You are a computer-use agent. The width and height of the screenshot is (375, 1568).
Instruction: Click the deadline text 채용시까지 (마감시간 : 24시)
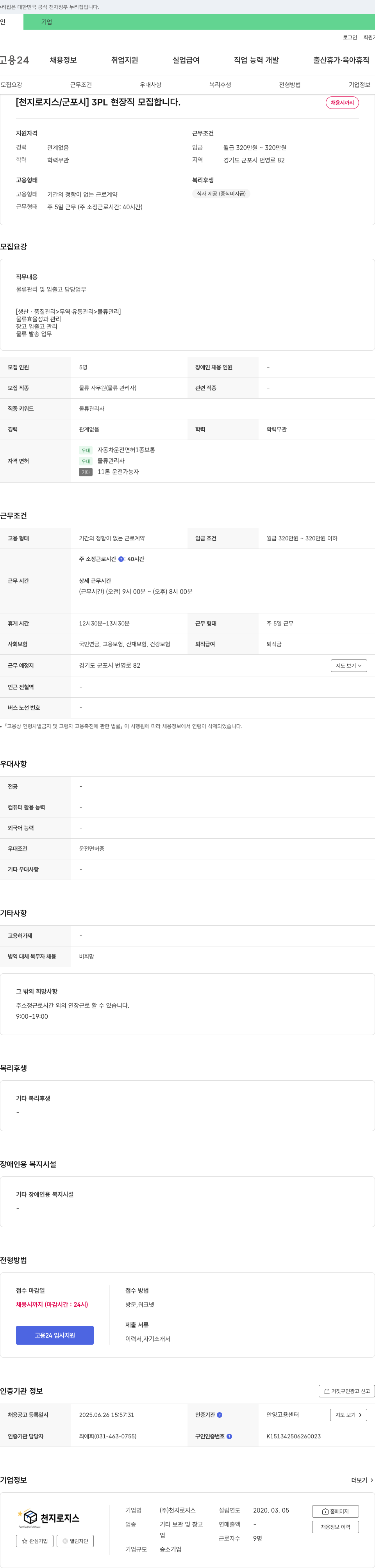click(x=52, y=1304)
